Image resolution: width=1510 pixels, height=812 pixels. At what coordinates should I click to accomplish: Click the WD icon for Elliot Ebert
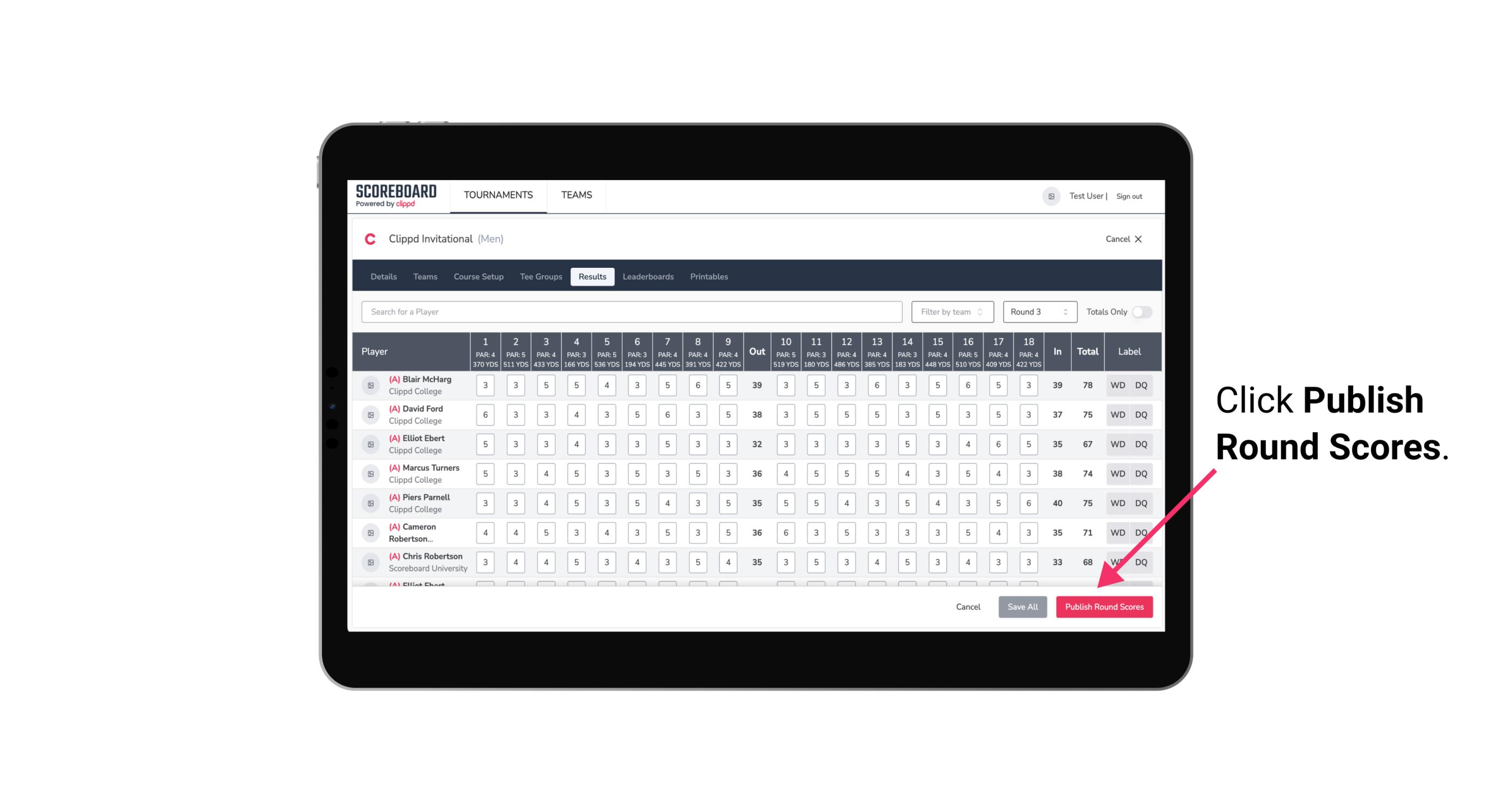tap(1117, 444)
